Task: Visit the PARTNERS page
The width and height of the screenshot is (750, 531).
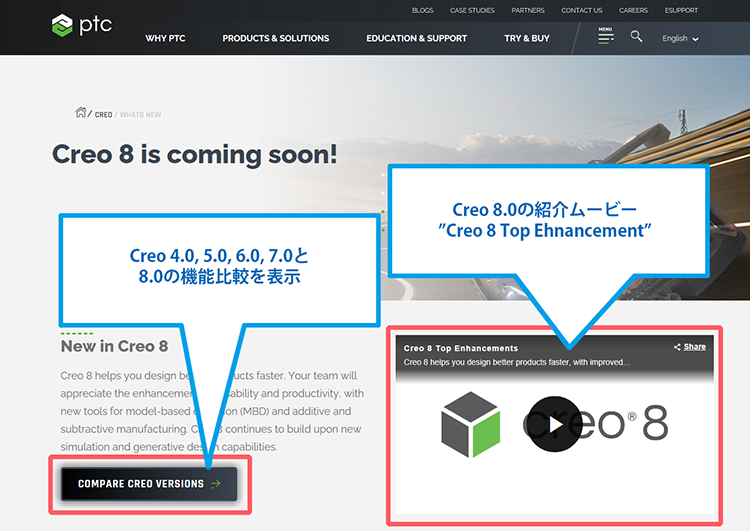Action: [528, 11]
